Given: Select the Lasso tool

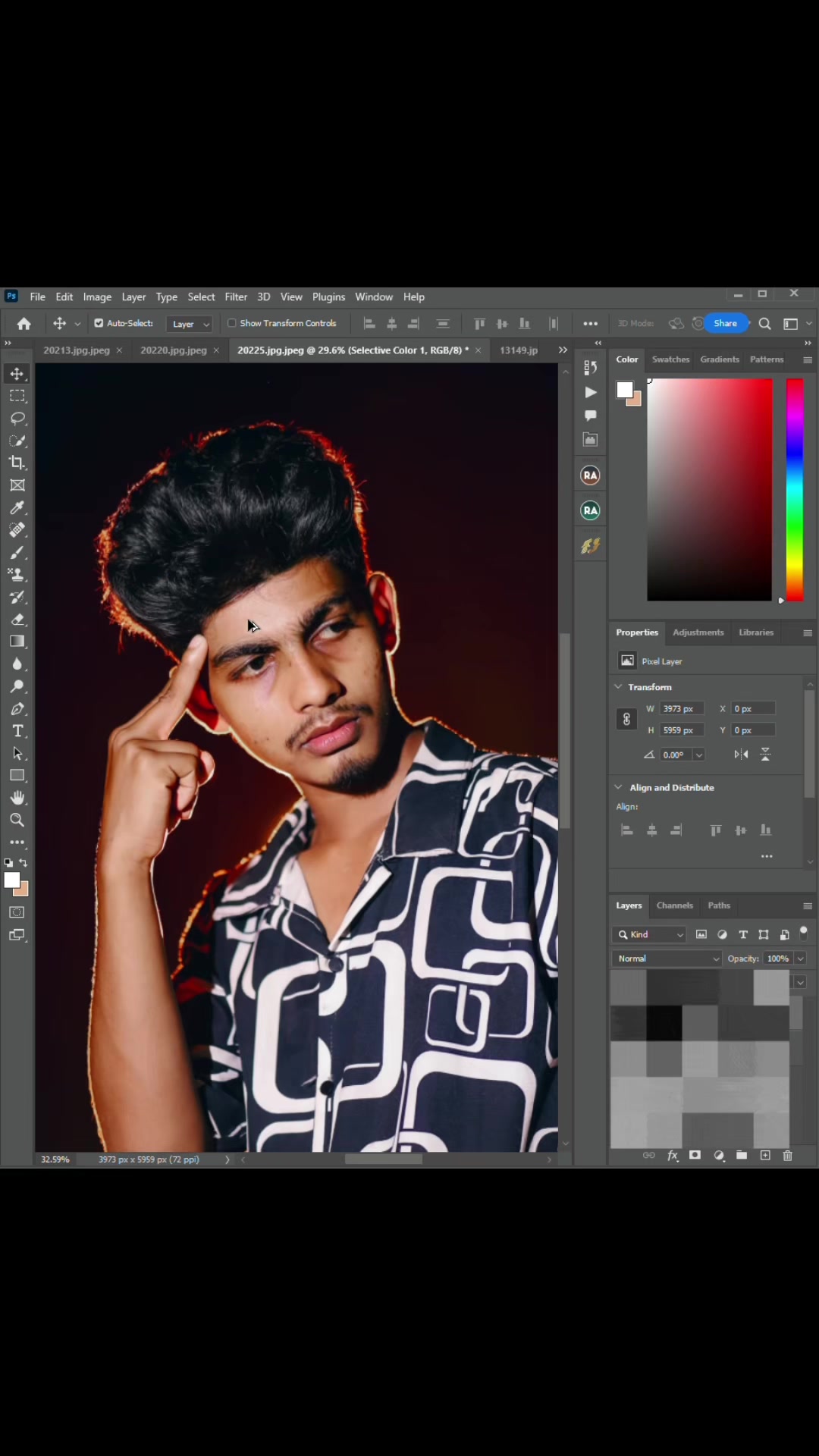Looking at the screenshot, I should (17, 419).
